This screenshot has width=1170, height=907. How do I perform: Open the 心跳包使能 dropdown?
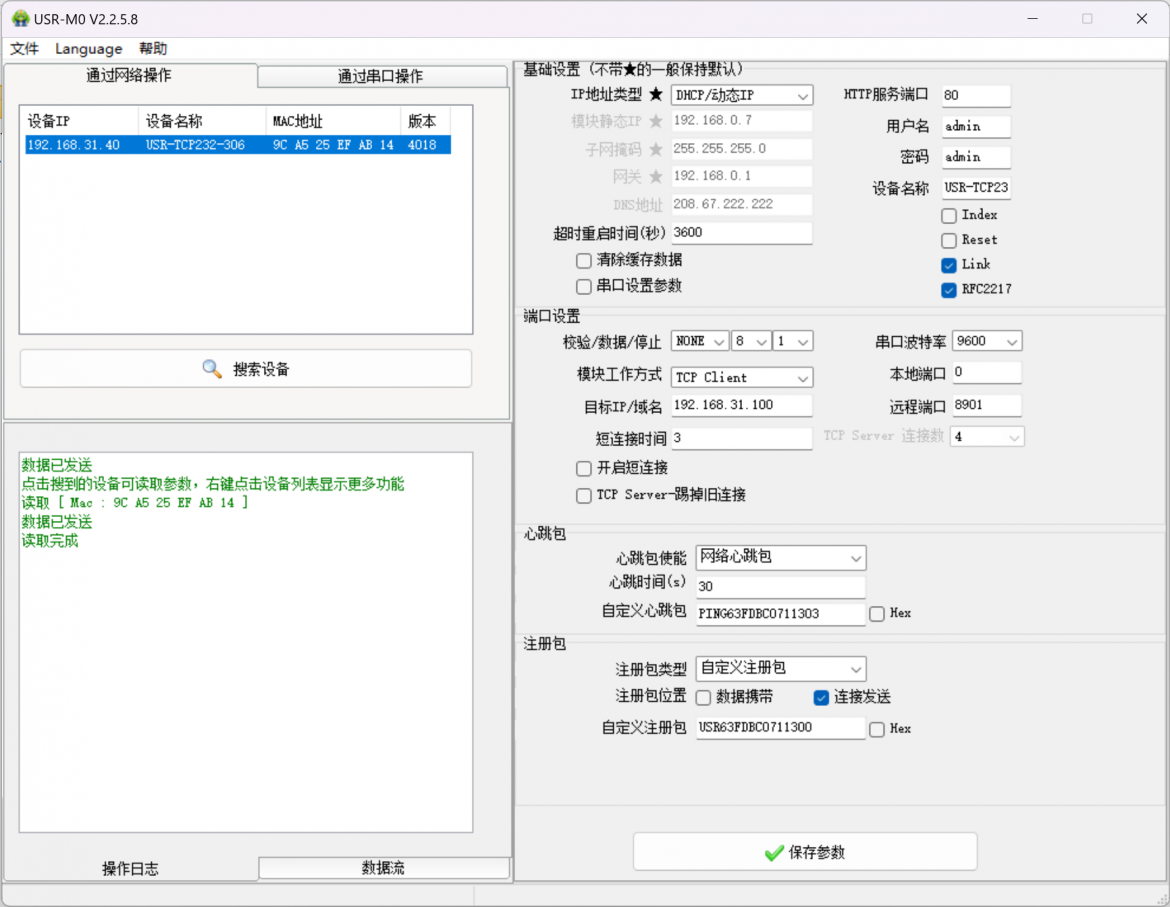coord(780,557)
